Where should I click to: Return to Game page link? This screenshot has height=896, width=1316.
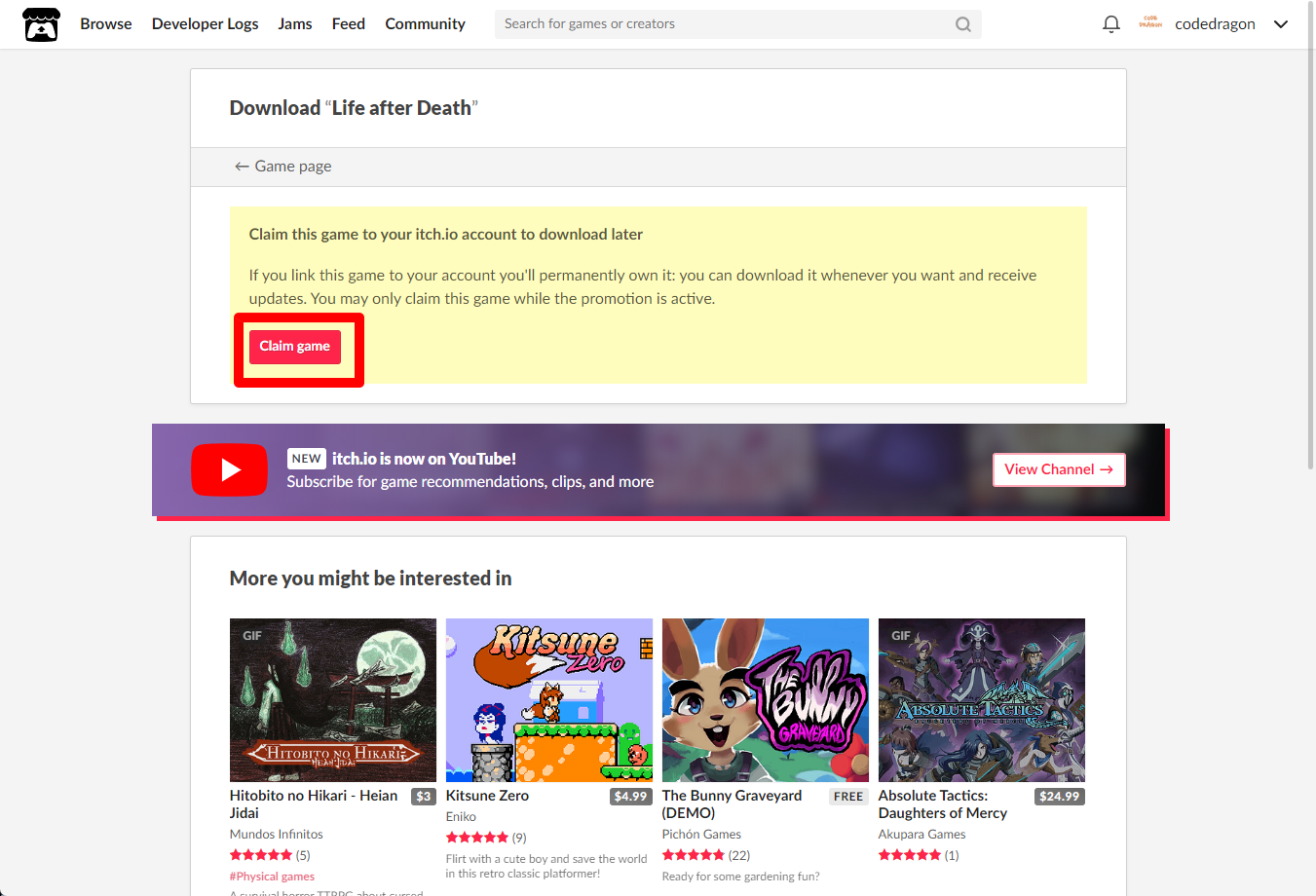282,166
